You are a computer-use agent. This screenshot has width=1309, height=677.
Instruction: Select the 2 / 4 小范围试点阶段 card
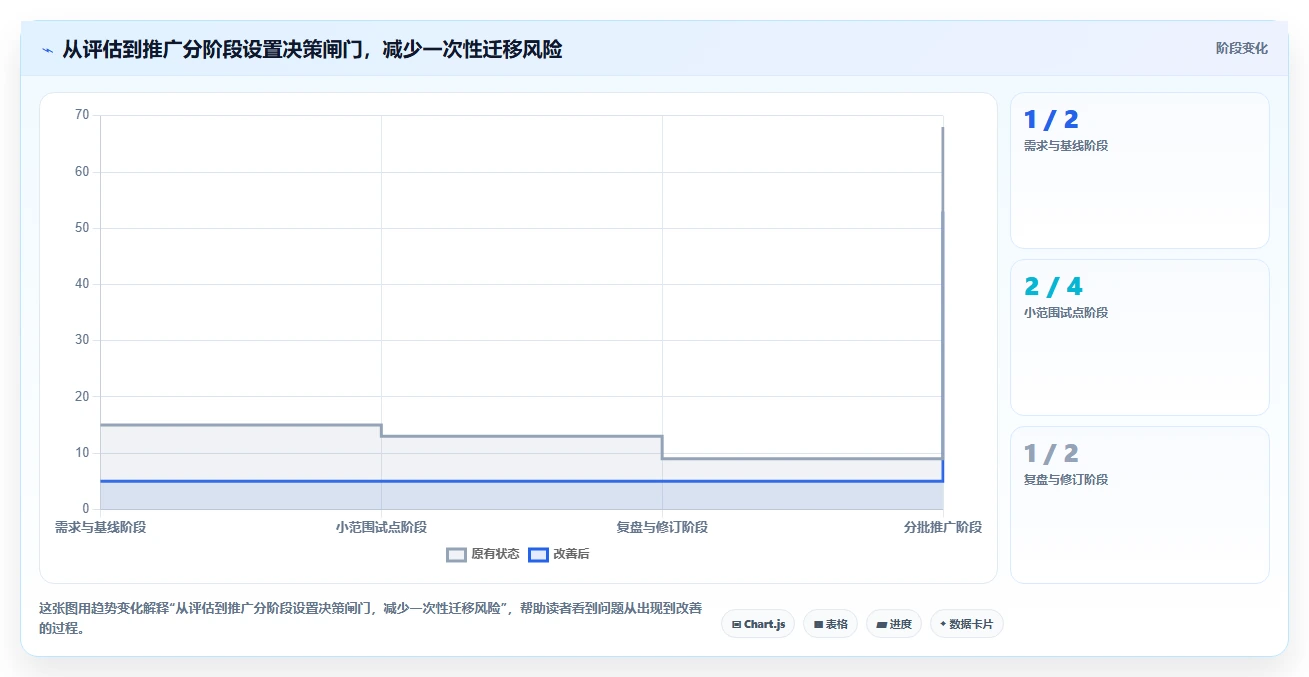(x=1139, y=337)
